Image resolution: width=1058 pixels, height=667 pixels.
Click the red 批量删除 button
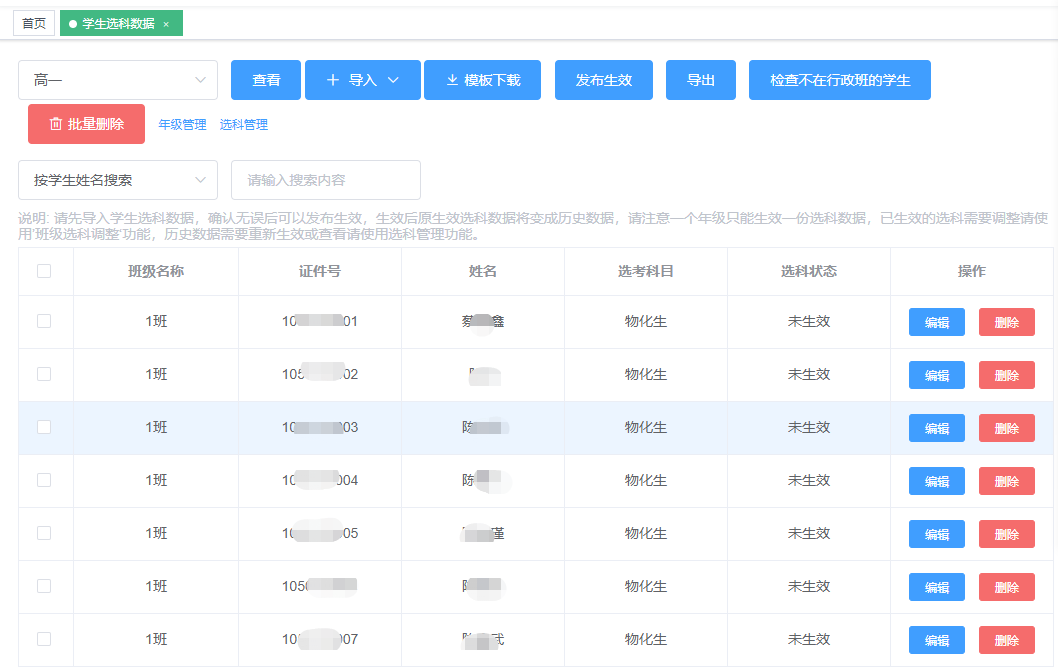(86, 124)
